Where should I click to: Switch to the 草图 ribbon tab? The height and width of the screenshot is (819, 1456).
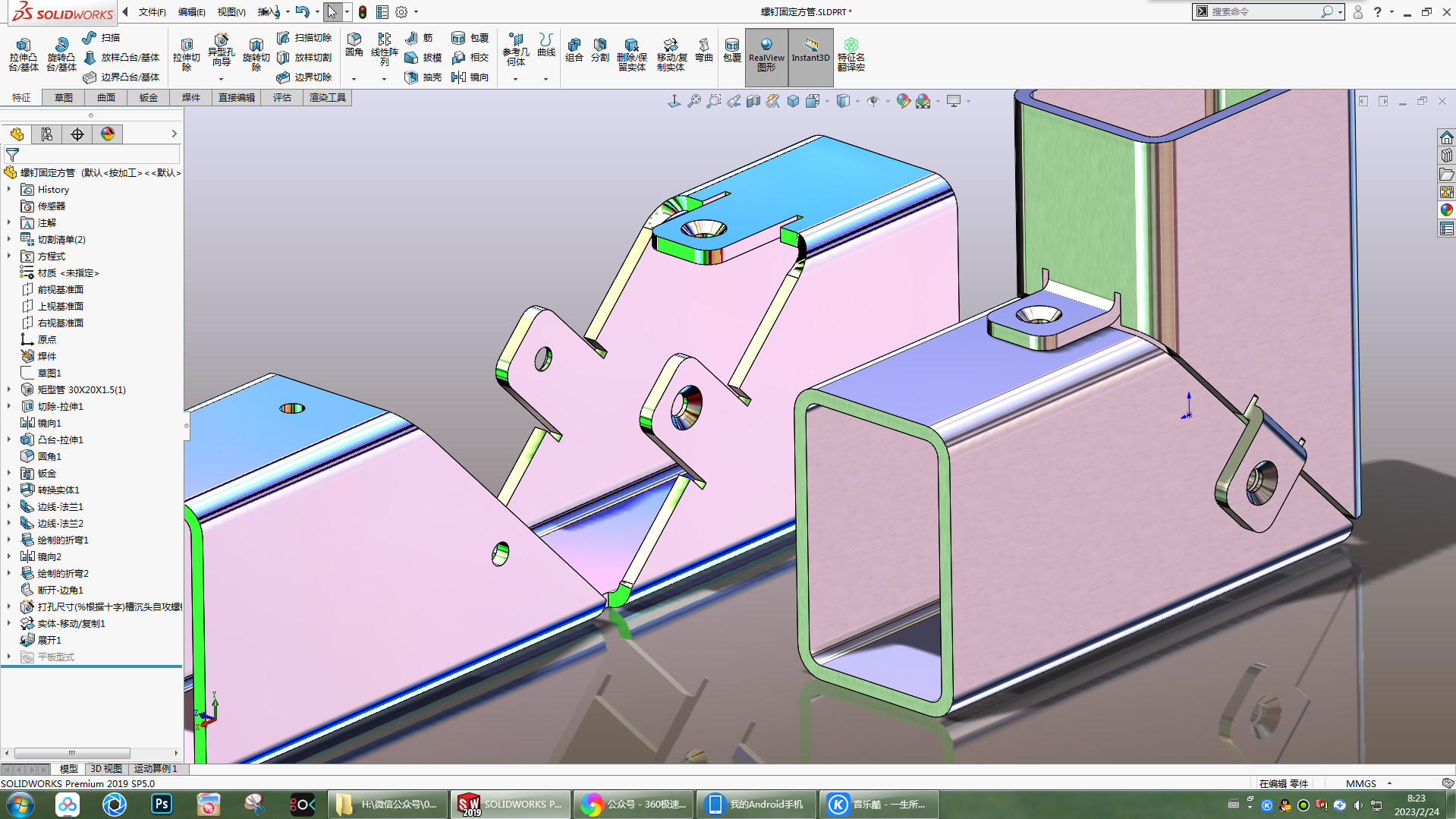tap(64, 98)
